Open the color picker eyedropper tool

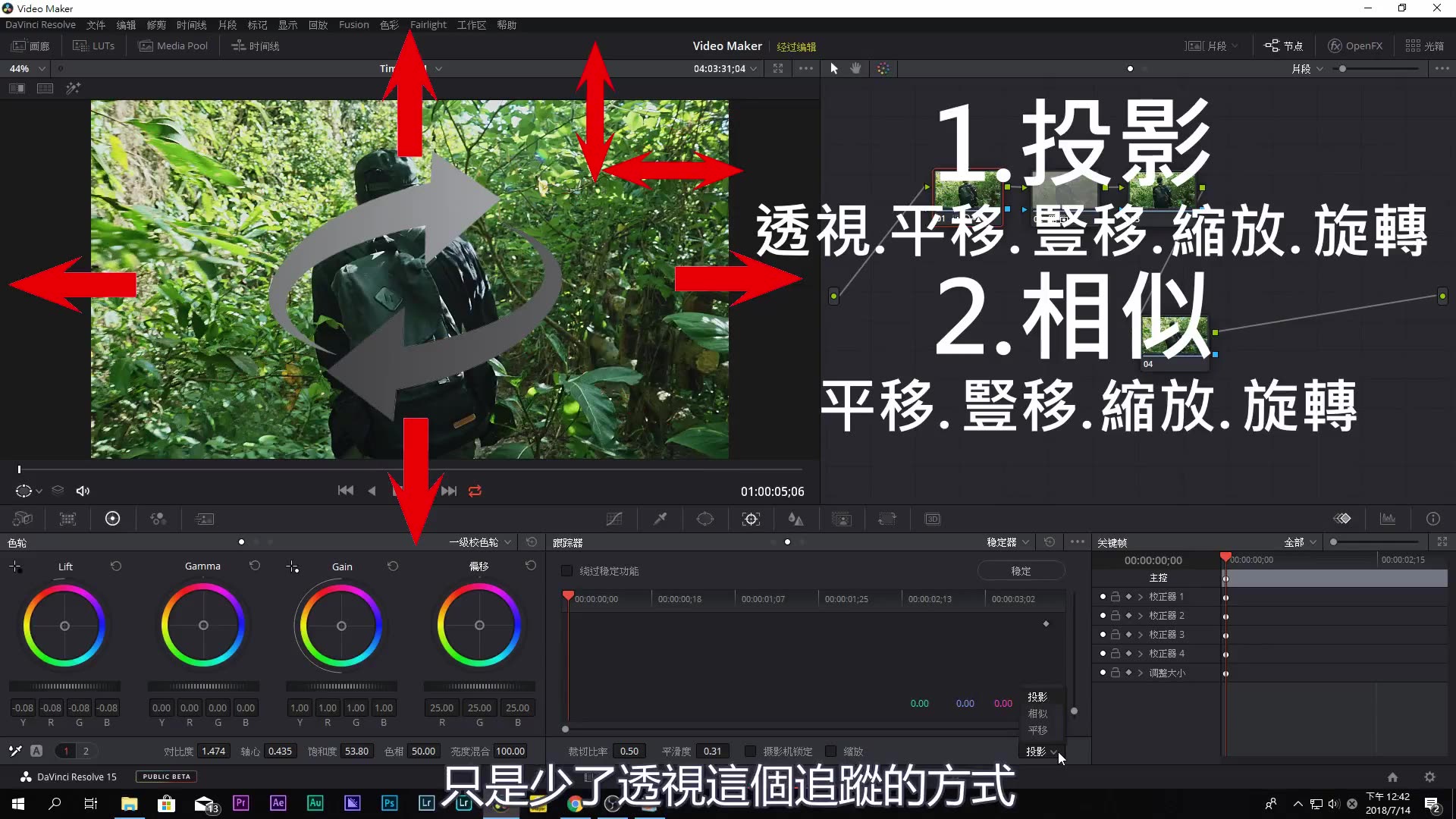click(x=659, y=519)
